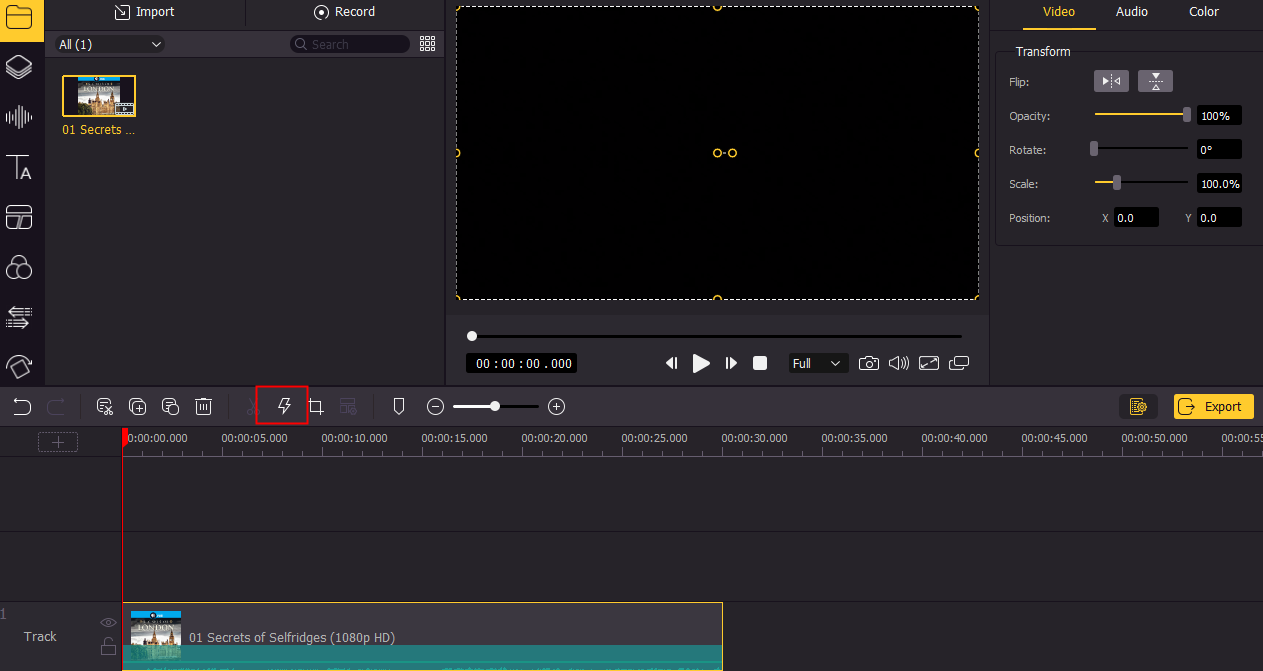Click the add-plus duplicate toolbar icon
Screen dimensions: 1263x671
(x=138, y=407)
